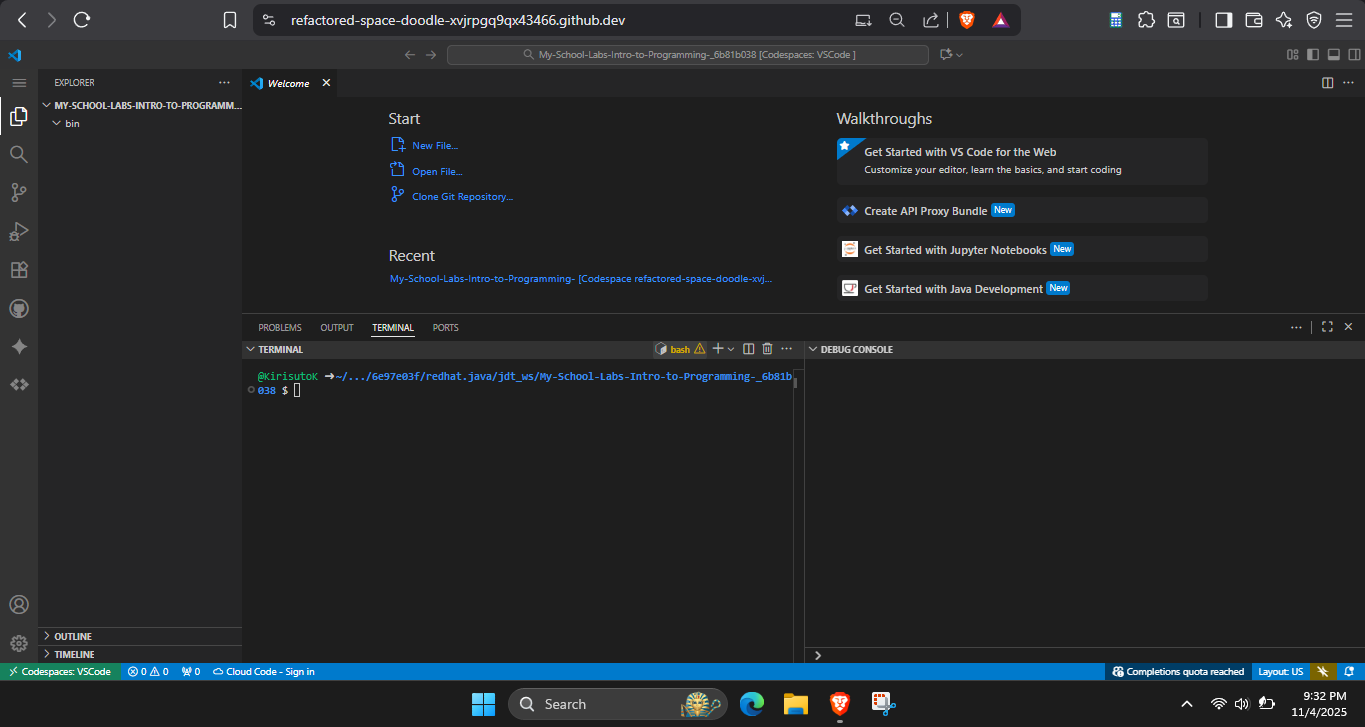Split the terminal pane
The image size is (1365, 727).
[748, 349]
